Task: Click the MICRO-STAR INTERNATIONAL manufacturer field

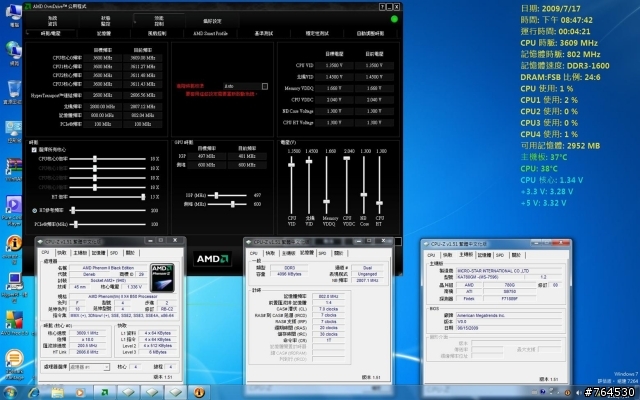Action: [509, 271]
